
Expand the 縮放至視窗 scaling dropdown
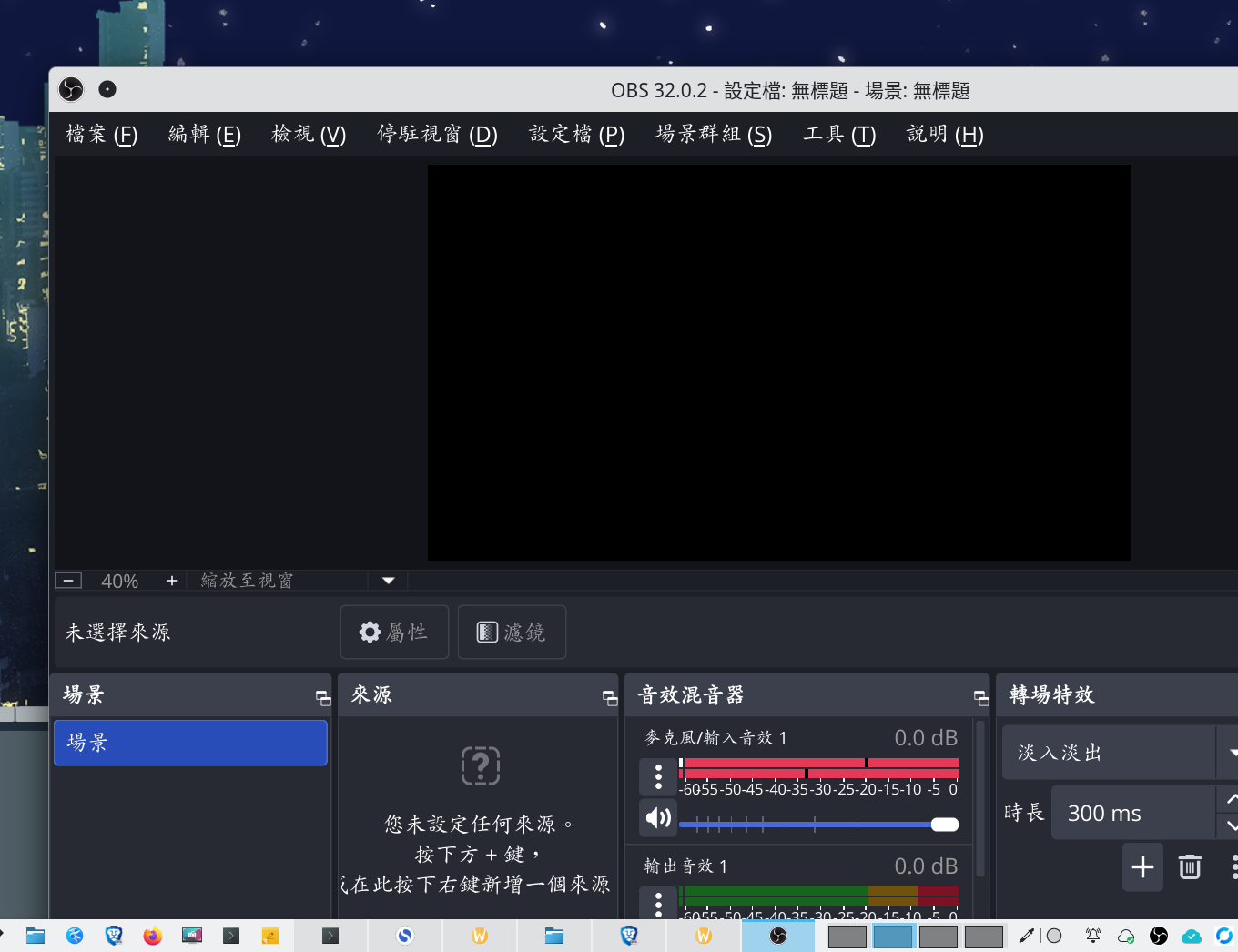coord(389,581)
